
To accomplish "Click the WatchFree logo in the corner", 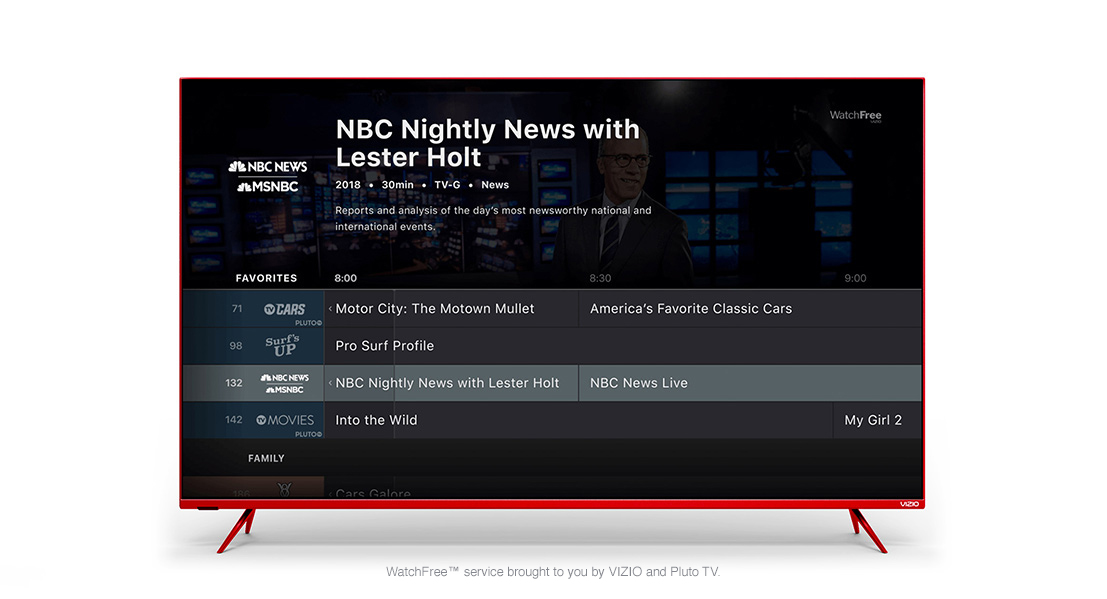I will [x=855, y=115].
